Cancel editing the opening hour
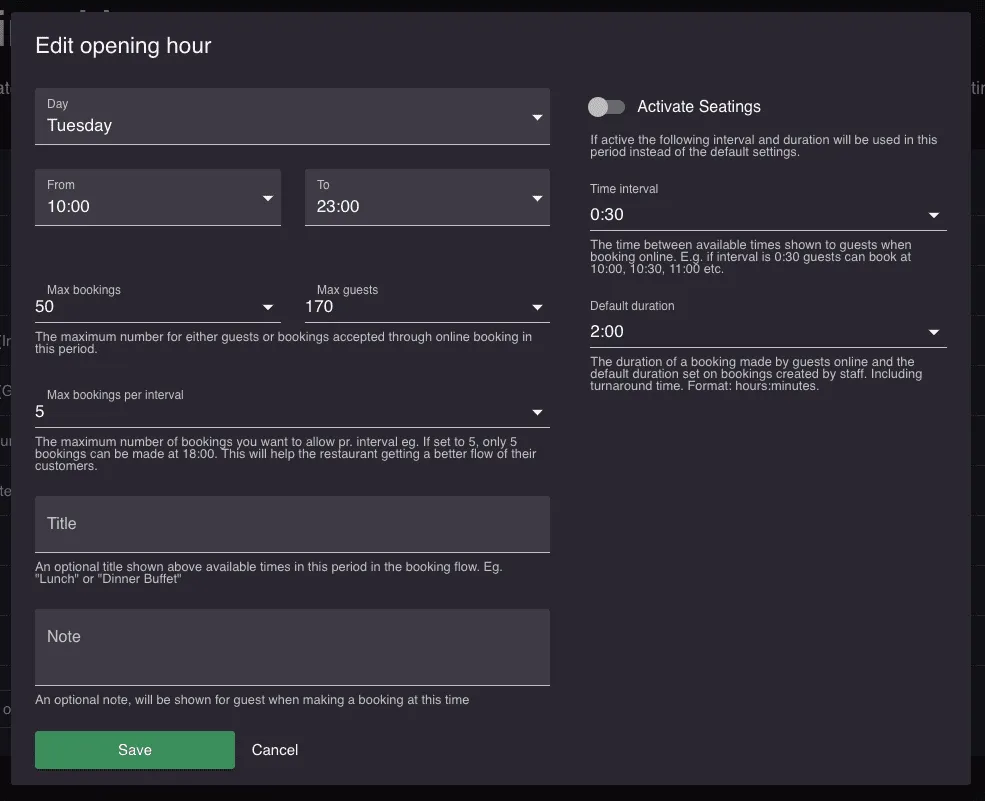The height and width of the screenshot is (801, 985). [x=275, y=749]
